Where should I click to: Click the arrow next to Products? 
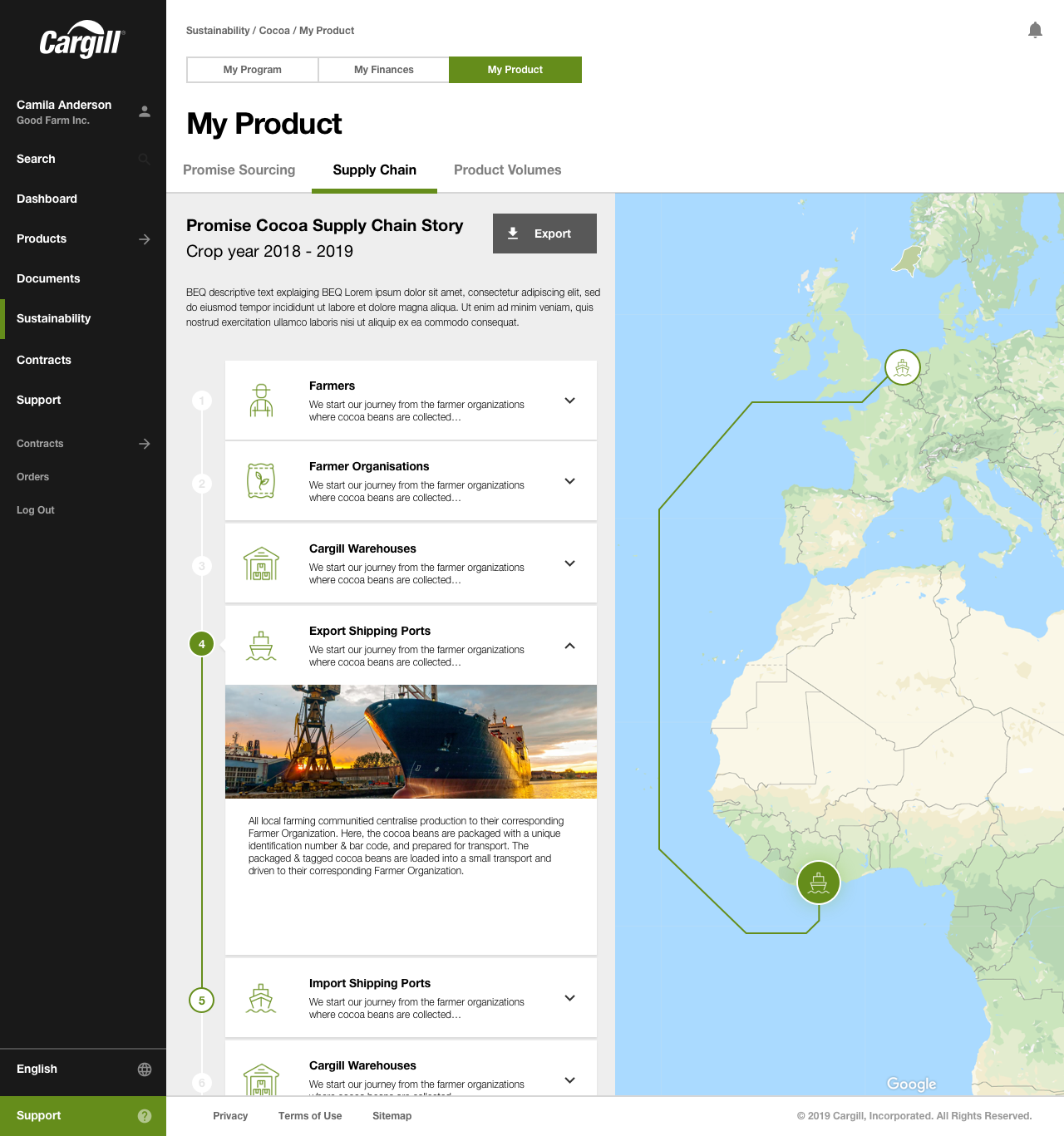[x=145, y=239]
